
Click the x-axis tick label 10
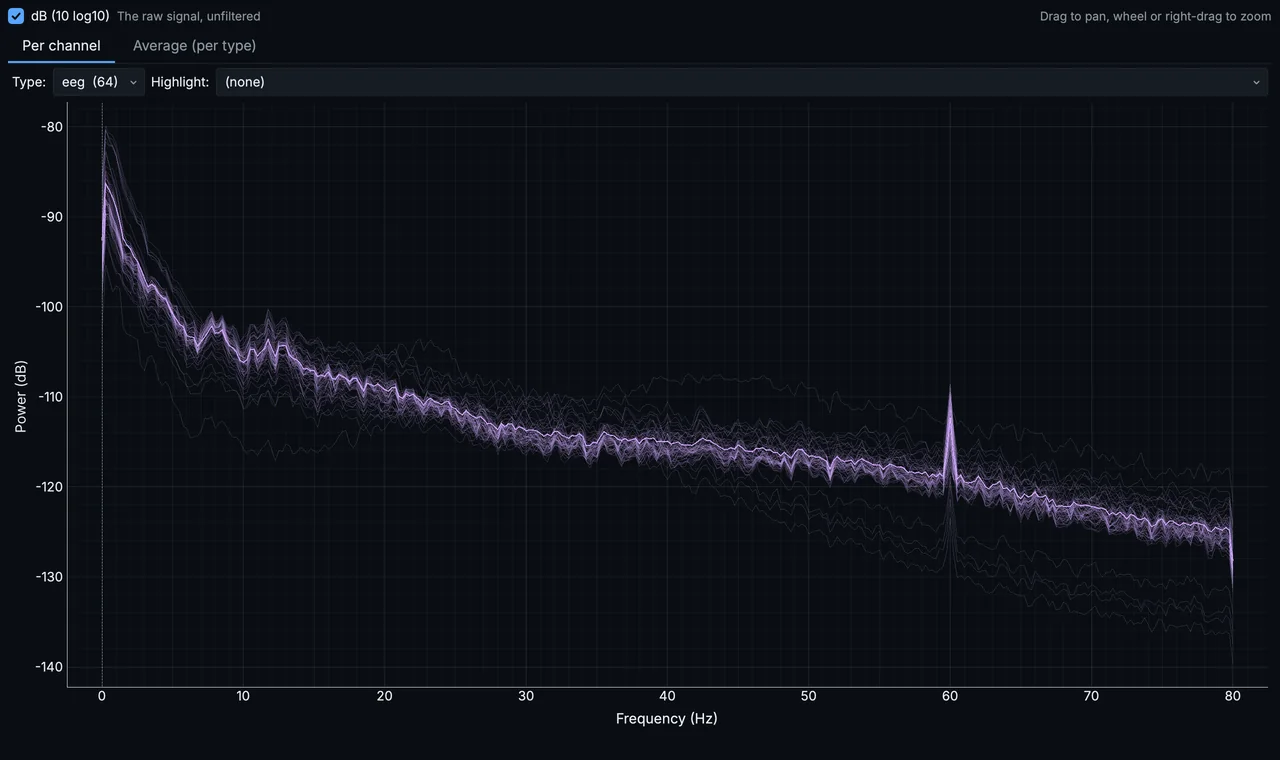243,696
